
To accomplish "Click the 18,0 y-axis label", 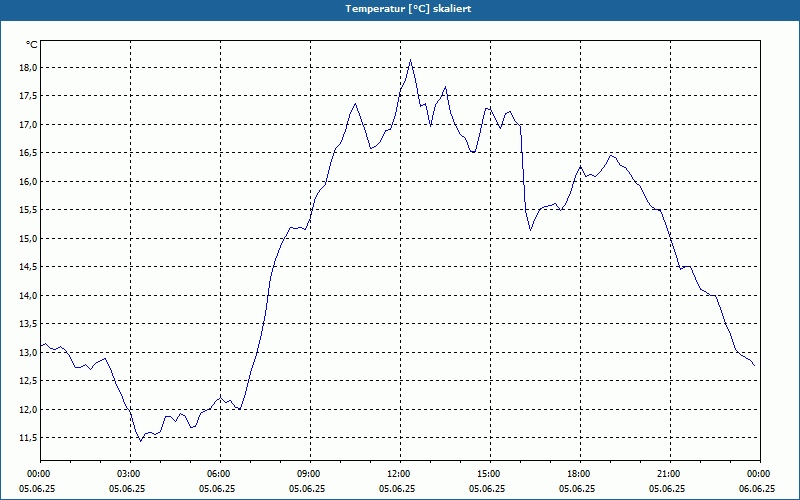I will click(x=28, y=67).
